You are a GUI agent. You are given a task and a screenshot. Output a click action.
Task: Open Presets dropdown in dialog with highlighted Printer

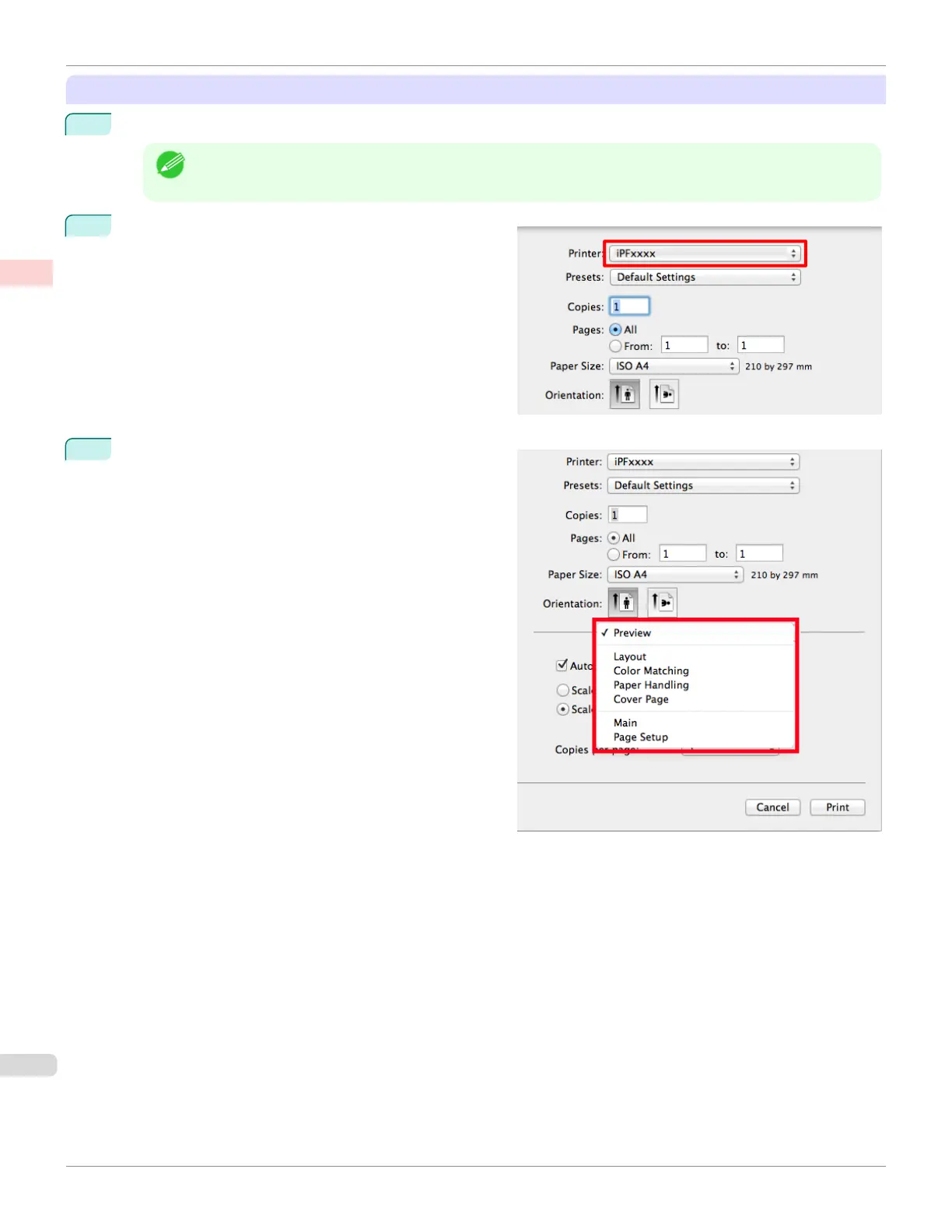pos(705,277)
